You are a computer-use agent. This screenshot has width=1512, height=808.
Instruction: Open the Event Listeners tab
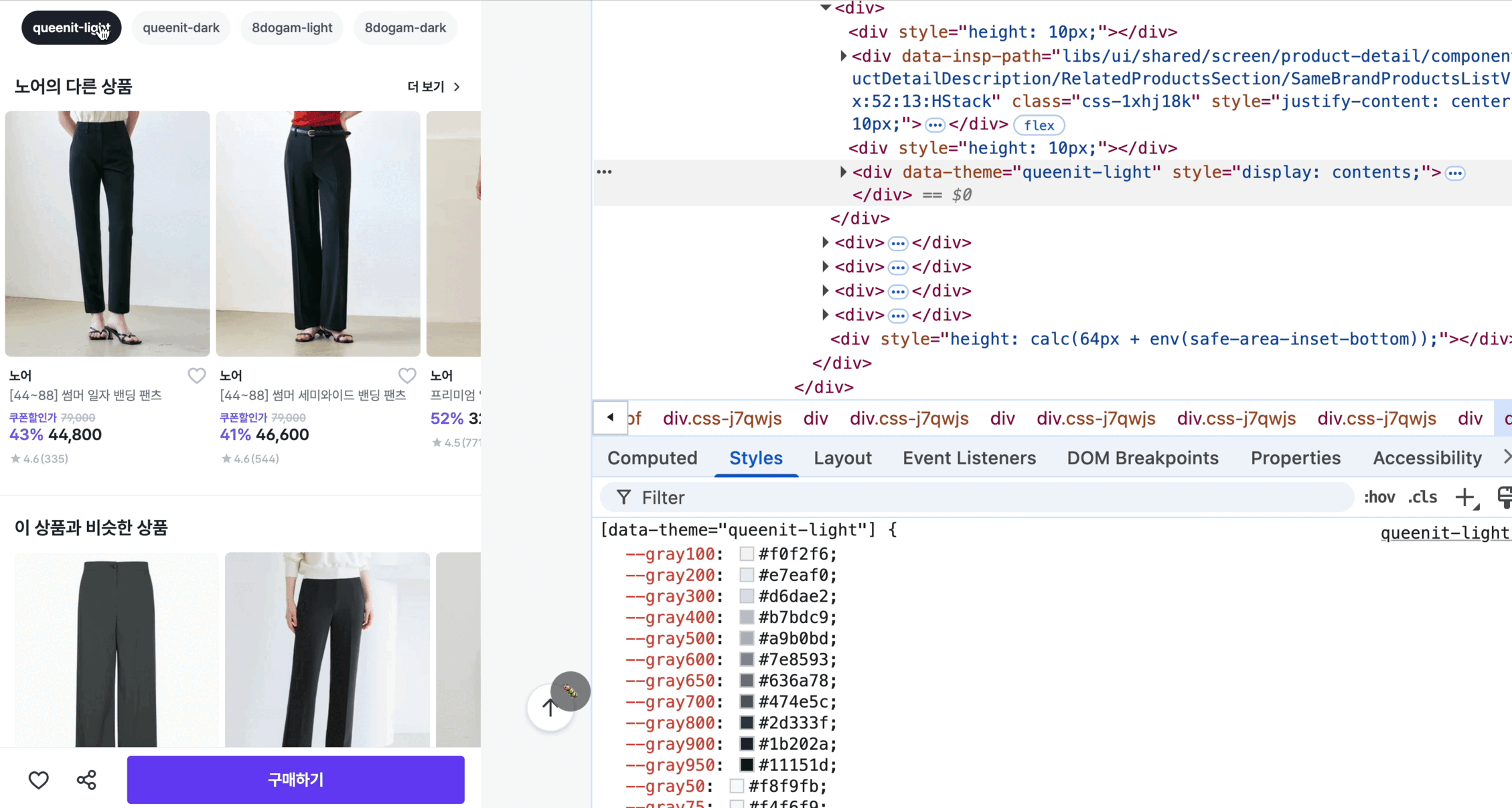click(x=968, y=458)
